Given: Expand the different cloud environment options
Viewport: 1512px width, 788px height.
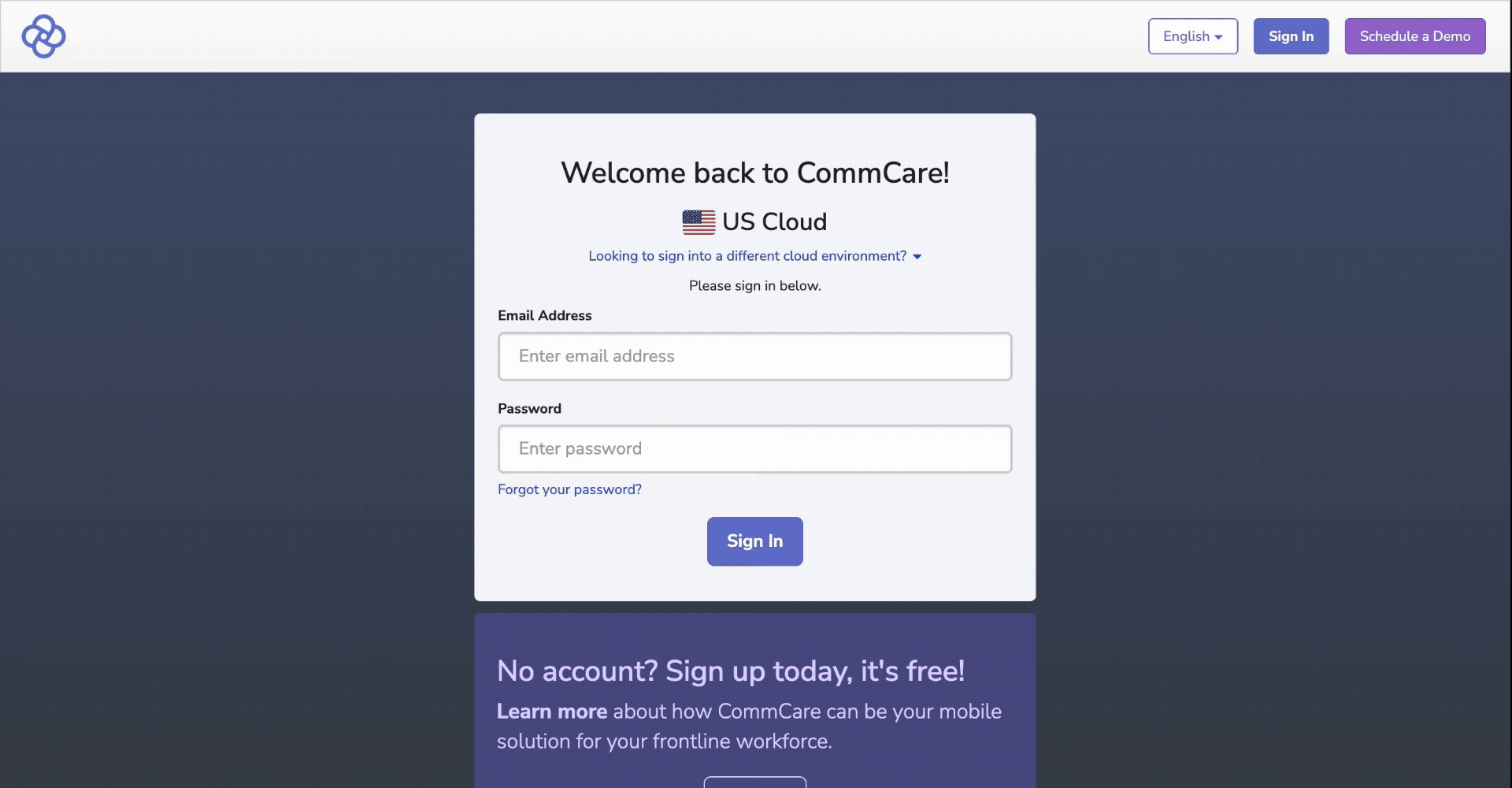Looking at the screenshot, I should [x=747, y=256].
